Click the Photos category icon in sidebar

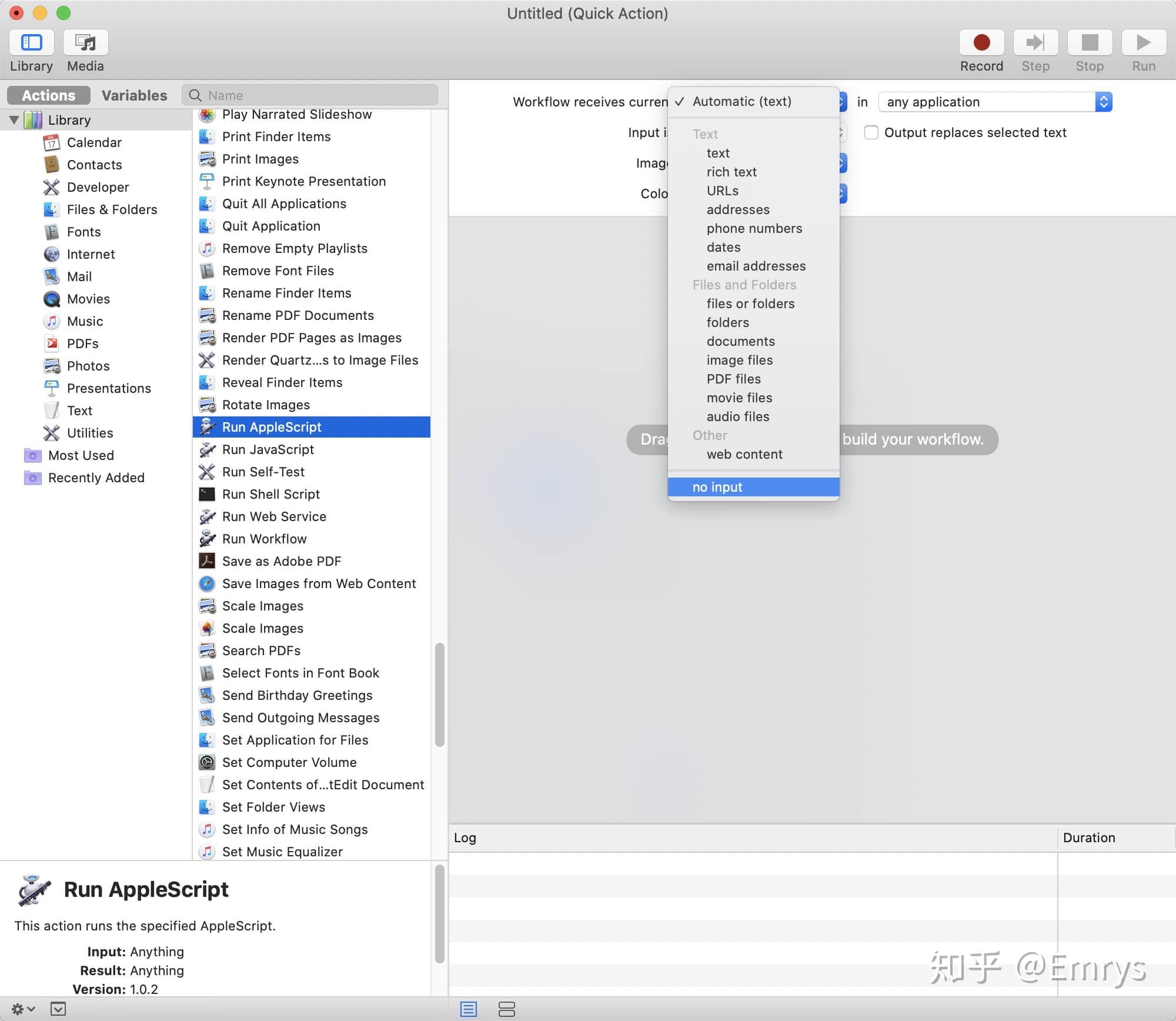(52, 366)
